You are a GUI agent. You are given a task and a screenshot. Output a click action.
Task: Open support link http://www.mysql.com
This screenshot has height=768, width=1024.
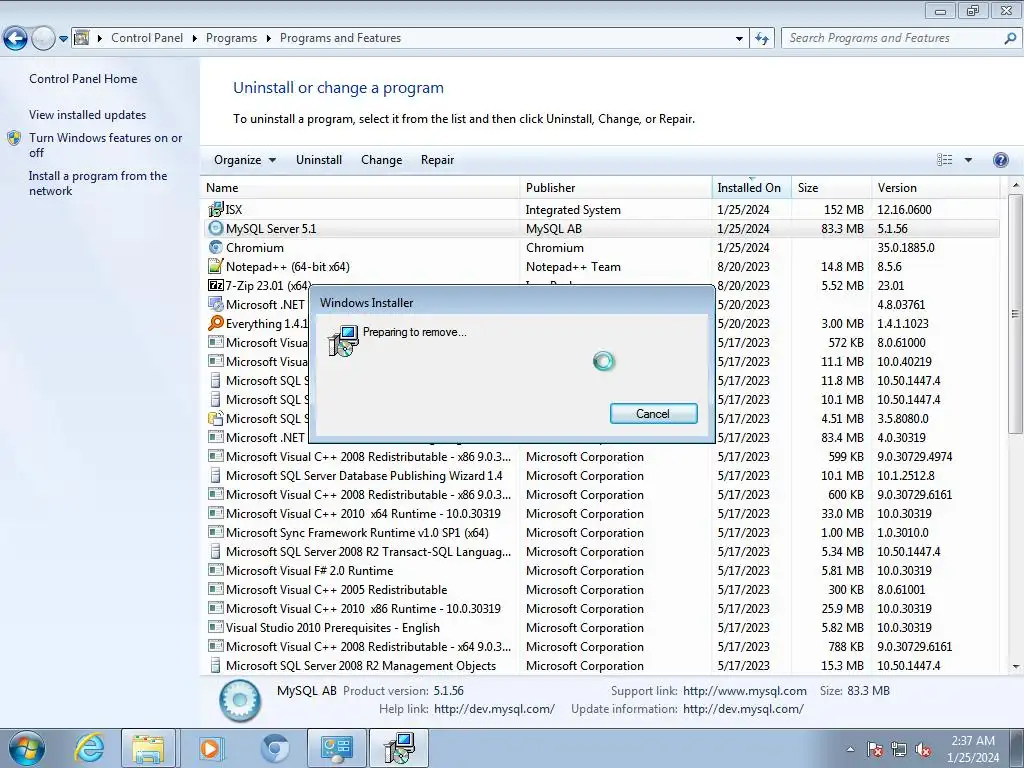(744, 691)
